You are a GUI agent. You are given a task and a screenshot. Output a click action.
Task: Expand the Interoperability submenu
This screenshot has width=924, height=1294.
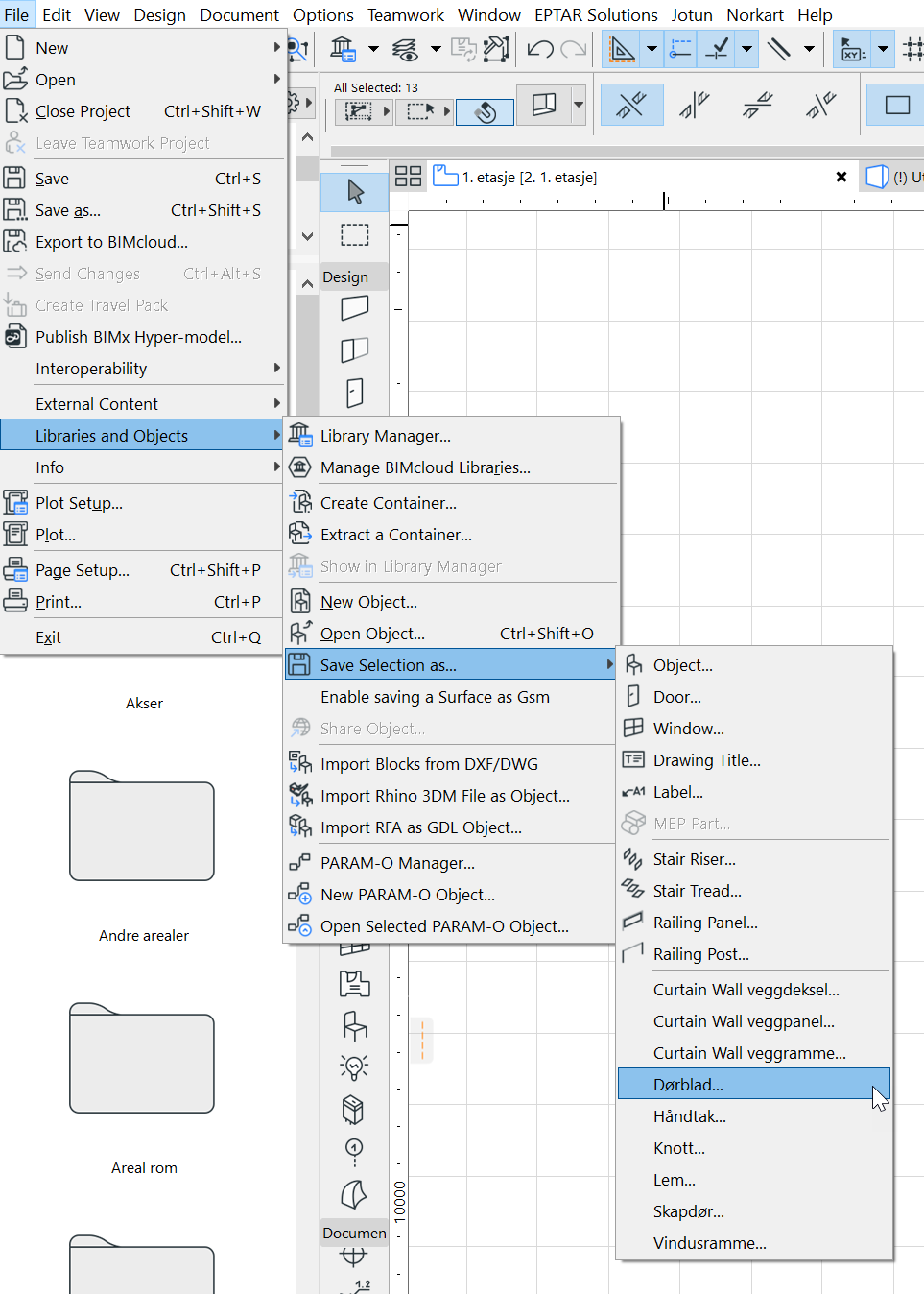[x=143, y=369]
